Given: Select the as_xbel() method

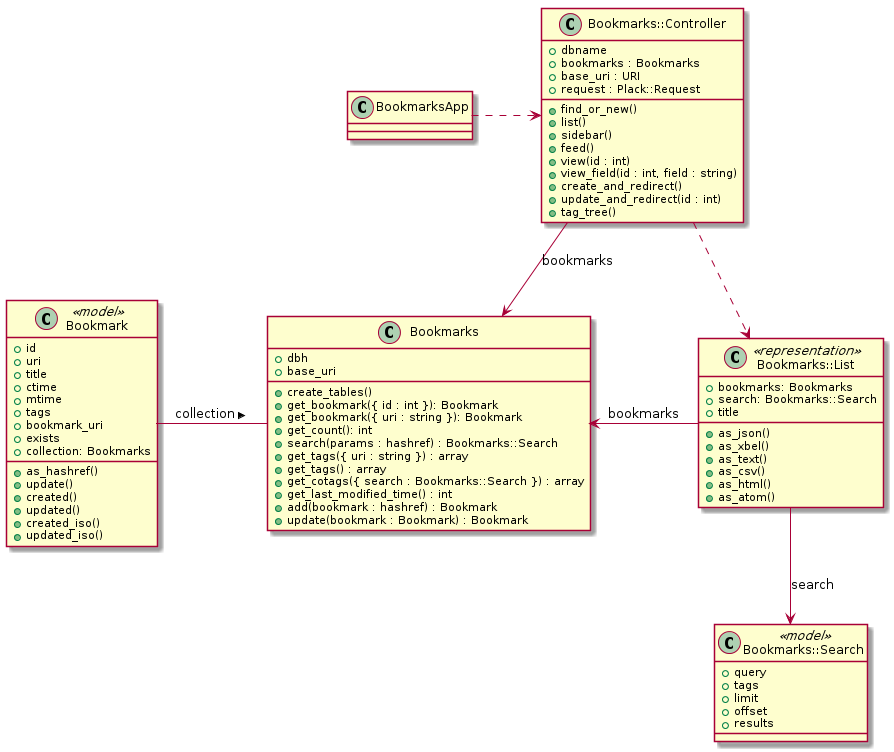Looking at the screenshot, I should pyautogui.click(x=743, y=446).
